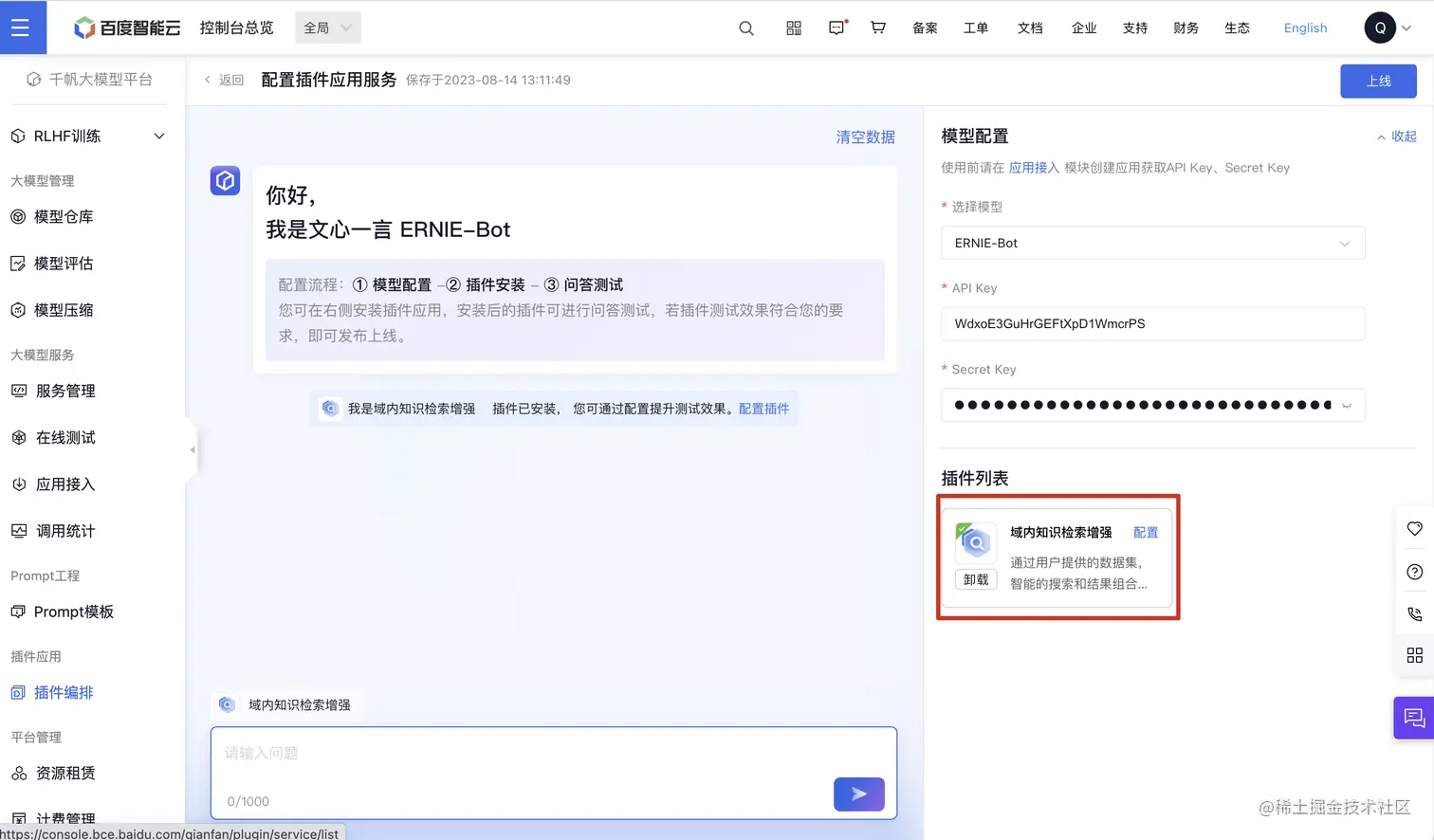The width and height of the screenshot is (1434, 840).
Task: Click the send arrow button
Action: (859, 794)
